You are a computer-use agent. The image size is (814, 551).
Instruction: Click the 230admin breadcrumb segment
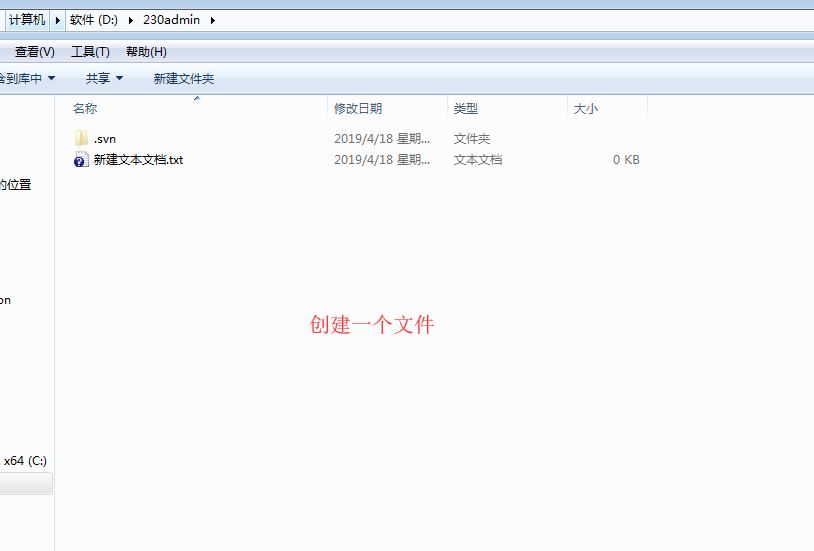point(172,20)
